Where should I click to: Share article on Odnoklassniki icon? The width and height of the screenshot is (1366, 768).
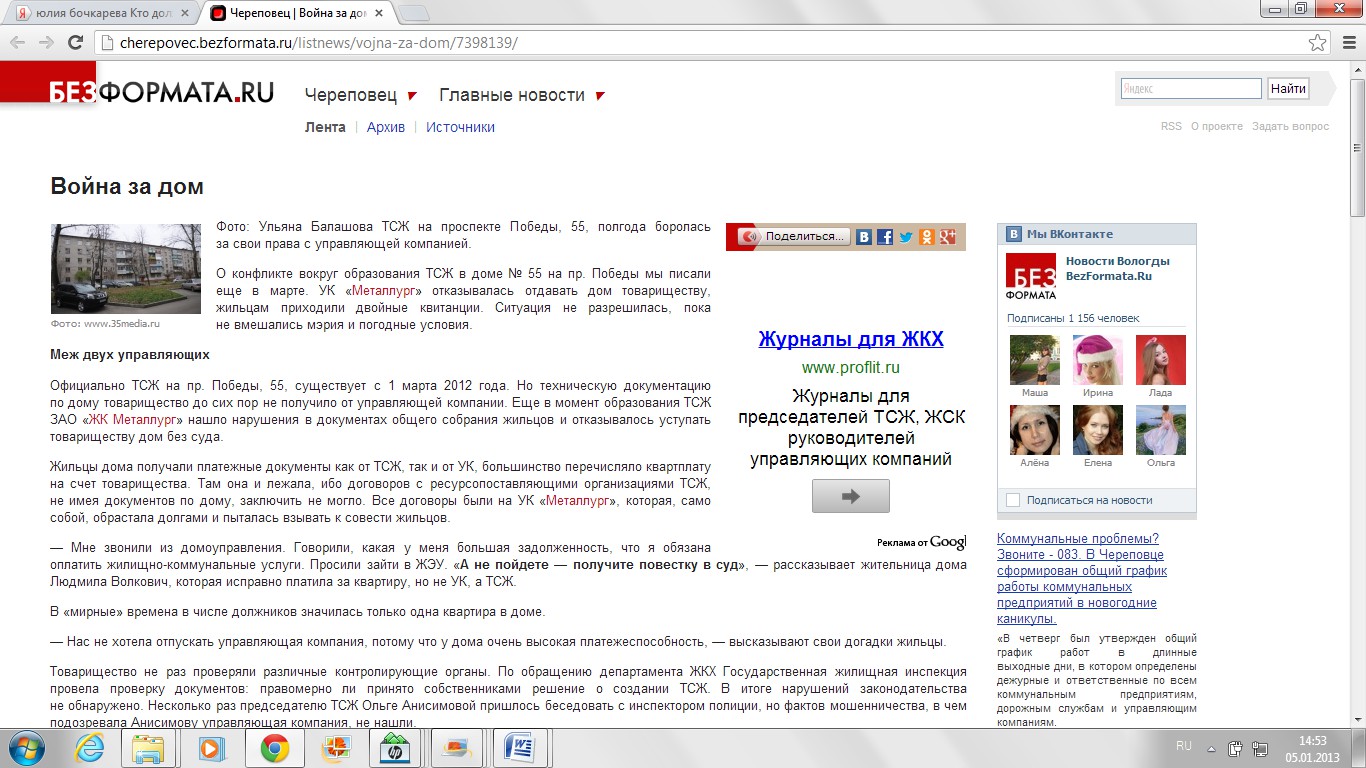coord(927,237)
